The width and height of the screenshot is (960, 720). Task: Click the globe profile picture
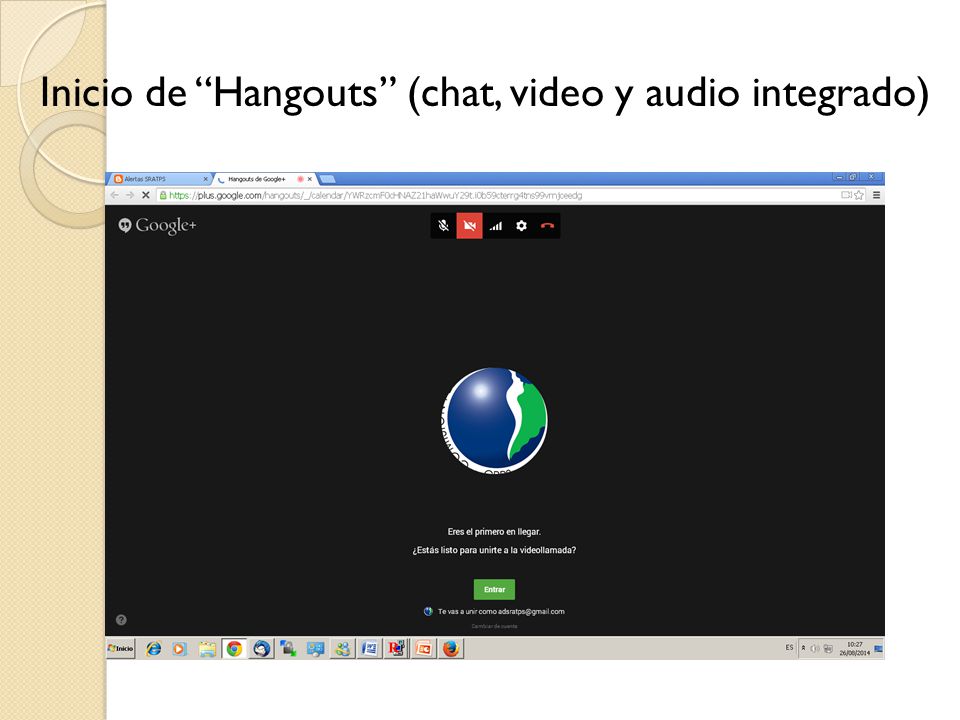coord(495,420)
